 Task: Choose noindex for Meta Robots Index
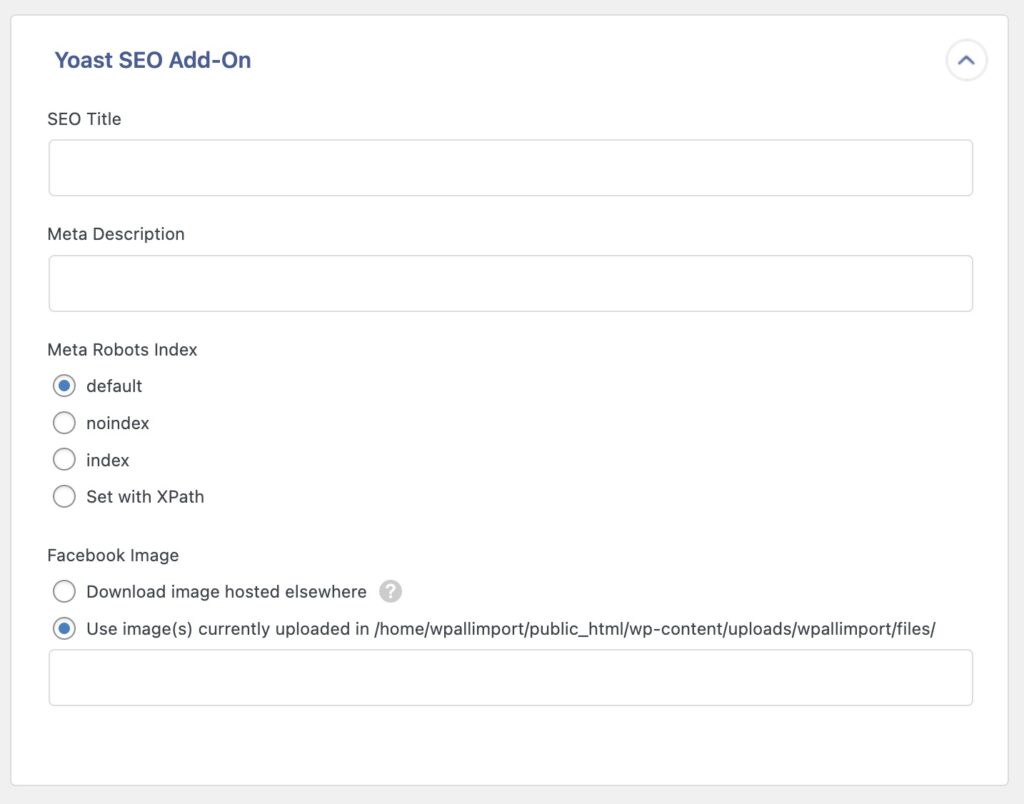pyautogui.click(x=64, y=423)
